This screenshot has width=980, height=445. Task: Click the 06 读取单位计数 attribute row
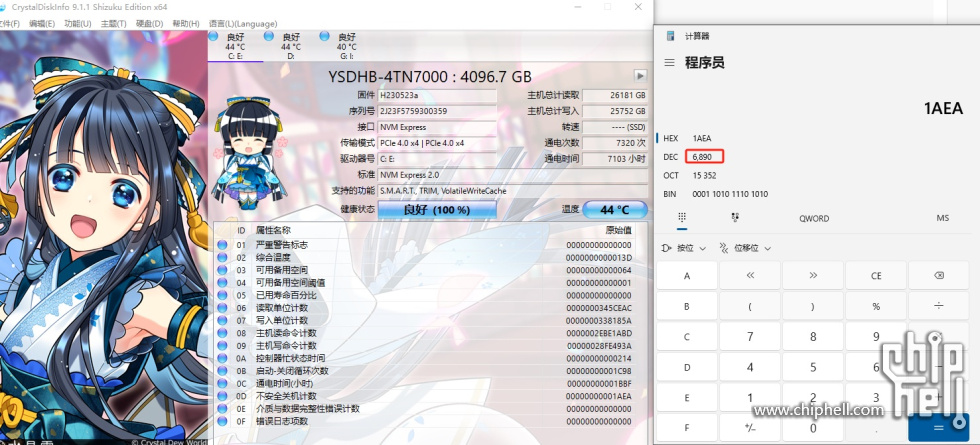[425, 308]
